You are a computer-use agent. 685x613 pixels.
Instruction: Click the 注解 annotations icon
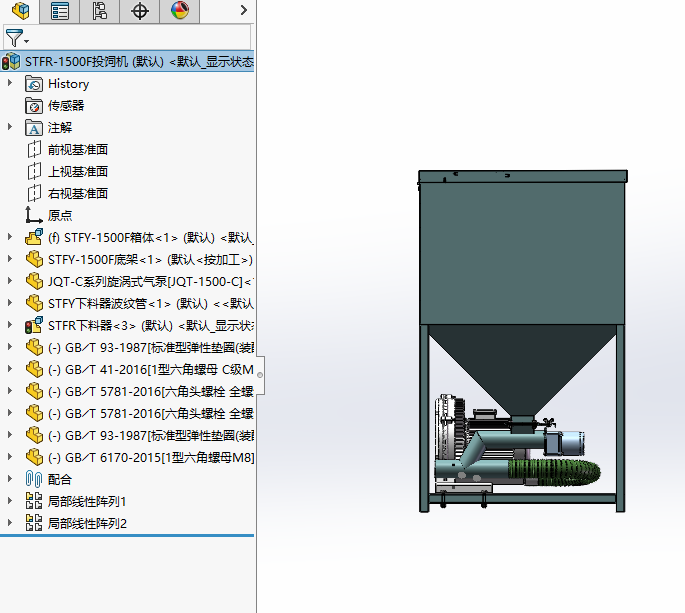34,128
